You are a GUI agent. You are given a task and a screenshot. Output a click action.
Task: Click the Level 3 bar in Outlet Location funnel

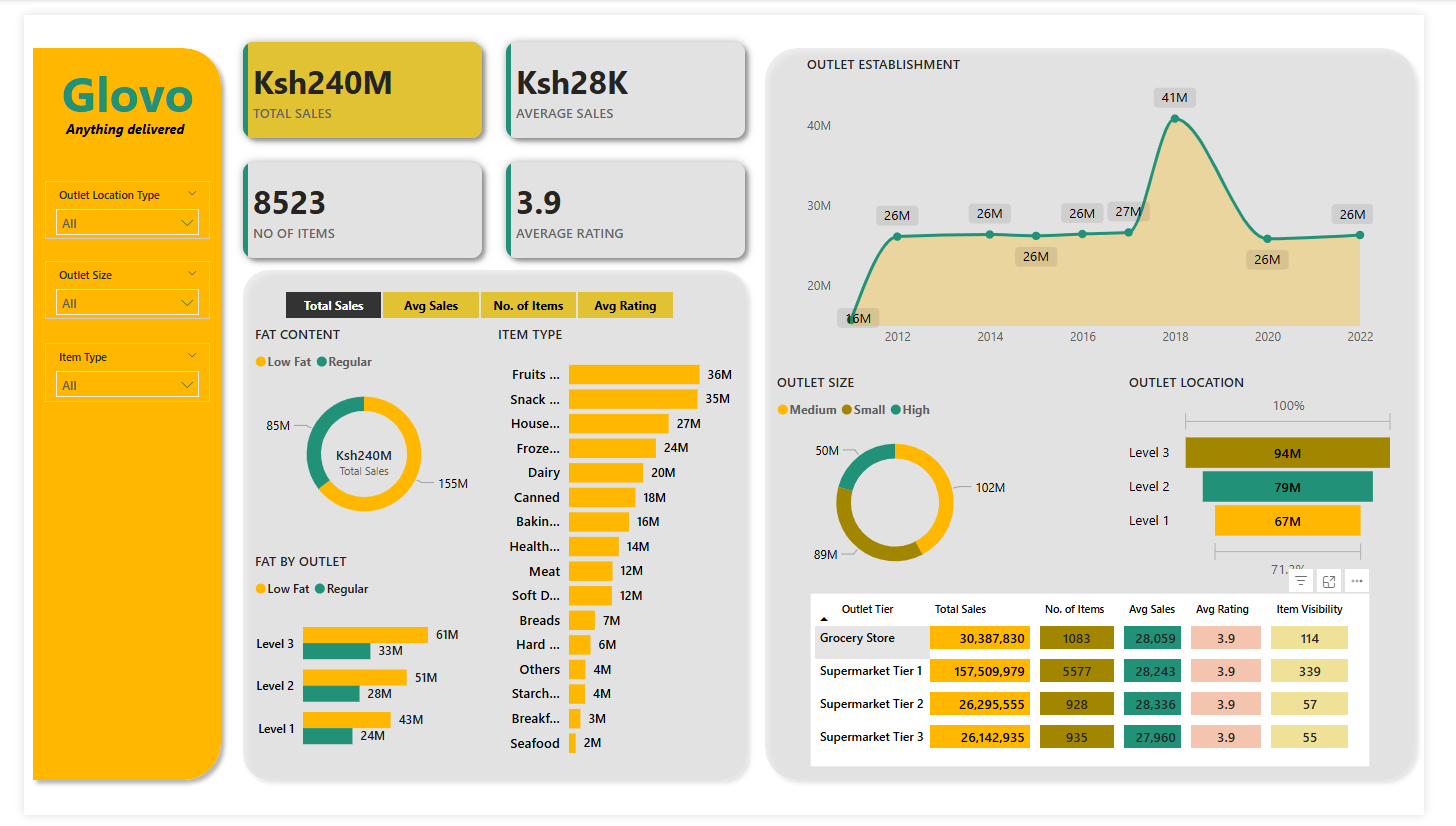click(x=1287, y=453)
